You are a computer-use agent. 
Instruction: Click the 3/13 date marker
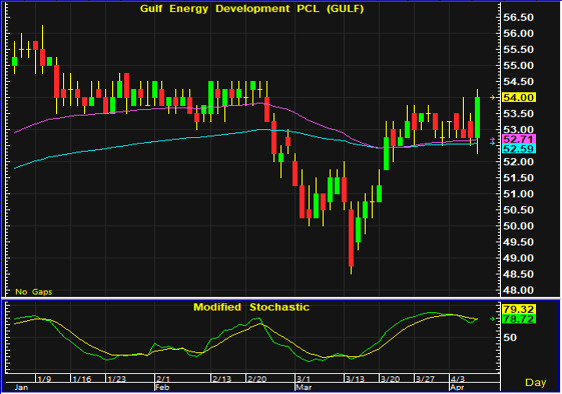(x=355, y=379)
